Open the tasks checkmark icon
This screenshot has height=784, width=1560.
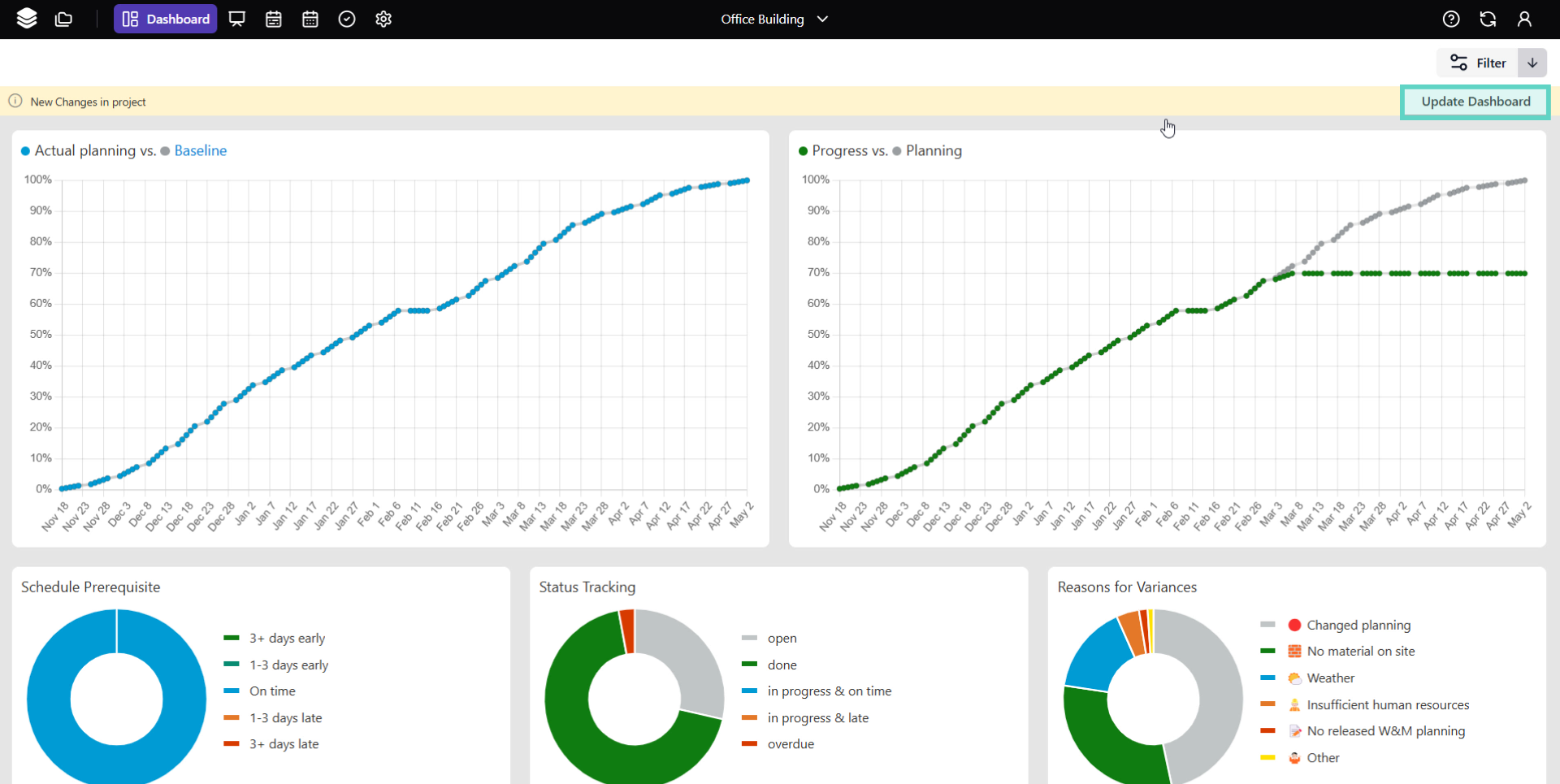[x=346, y=19]
